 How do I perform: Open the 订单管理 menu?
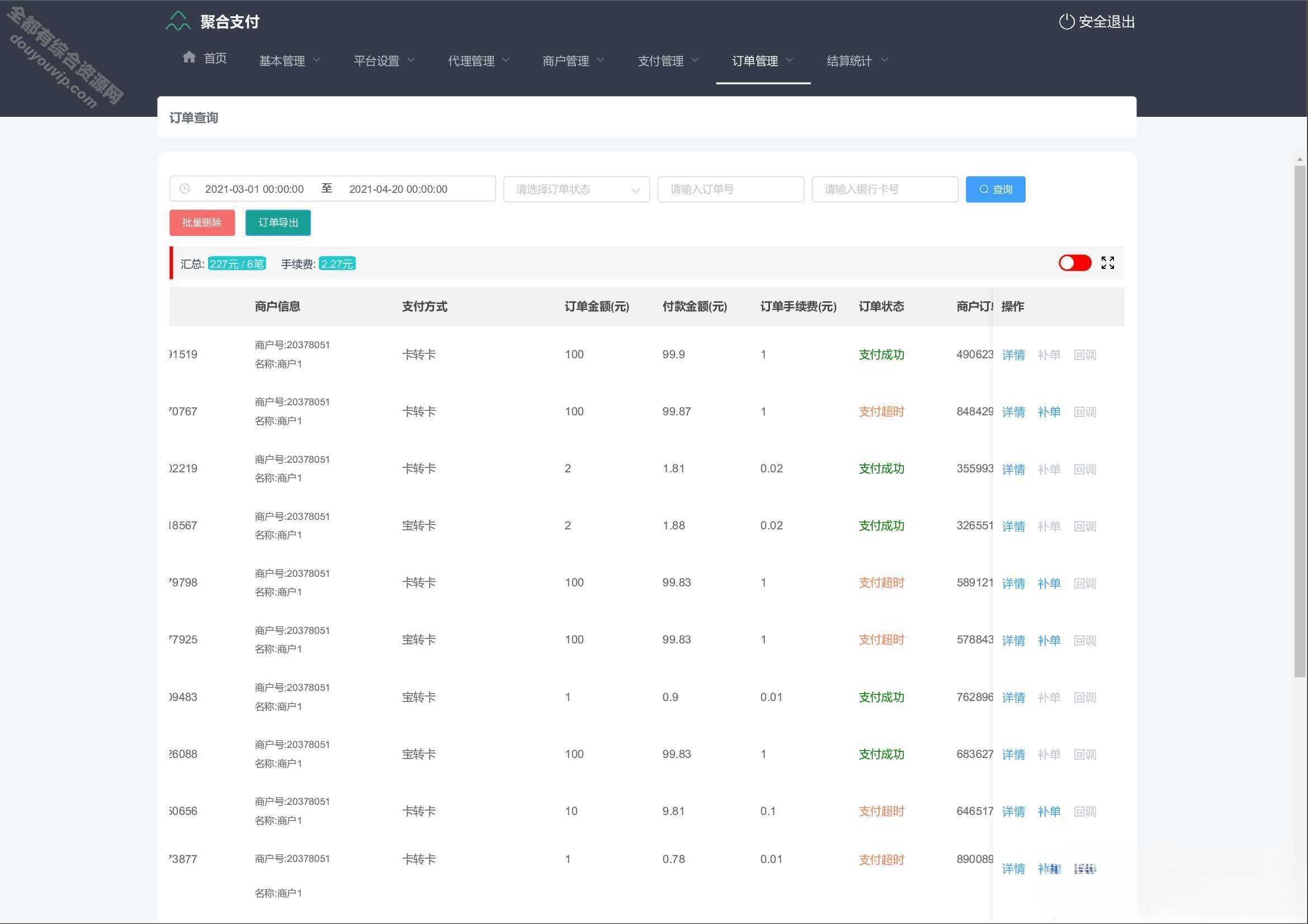pyautogui.click(x=762, y=60)
